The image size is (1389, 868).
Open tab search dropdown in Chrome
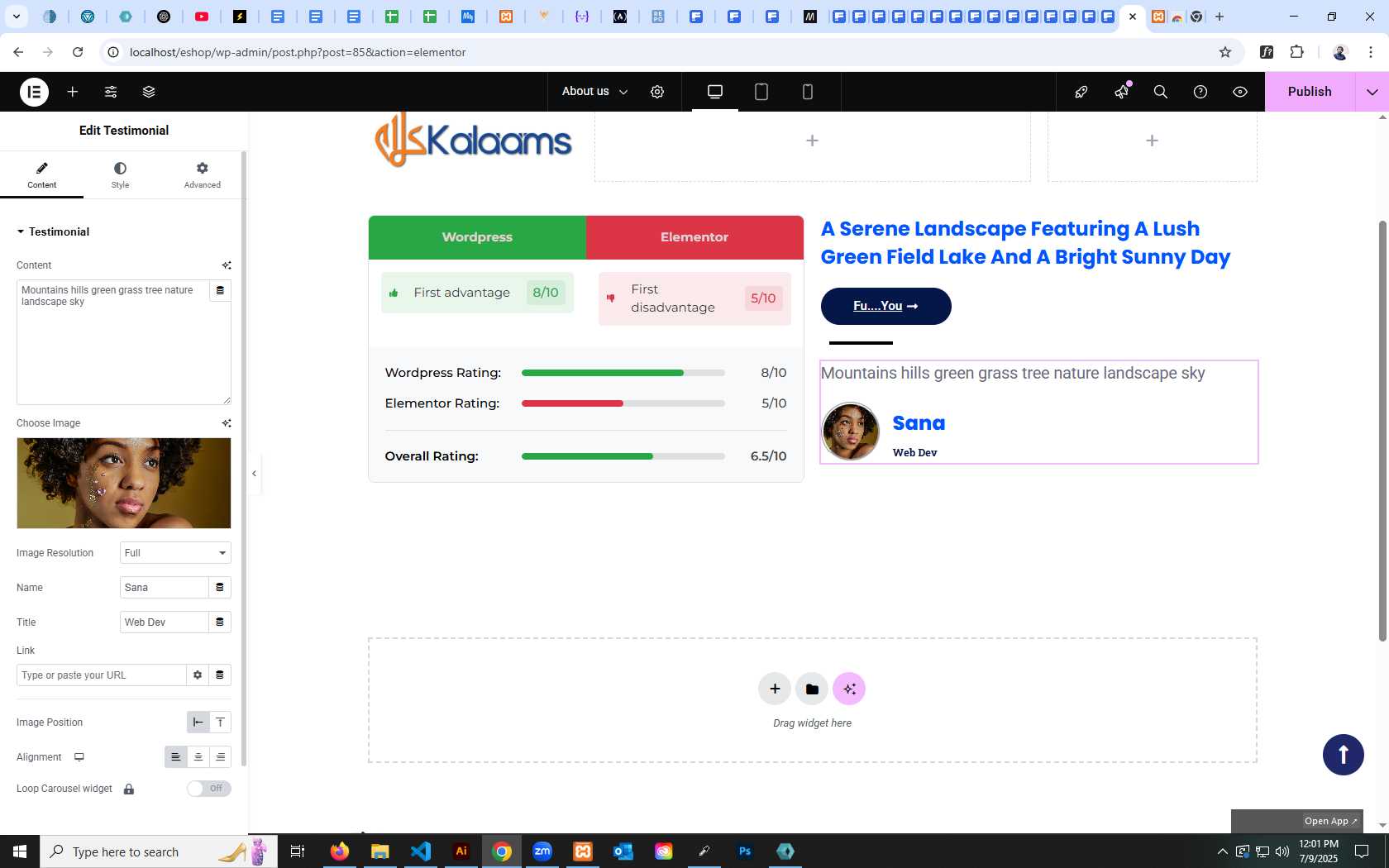16,17
